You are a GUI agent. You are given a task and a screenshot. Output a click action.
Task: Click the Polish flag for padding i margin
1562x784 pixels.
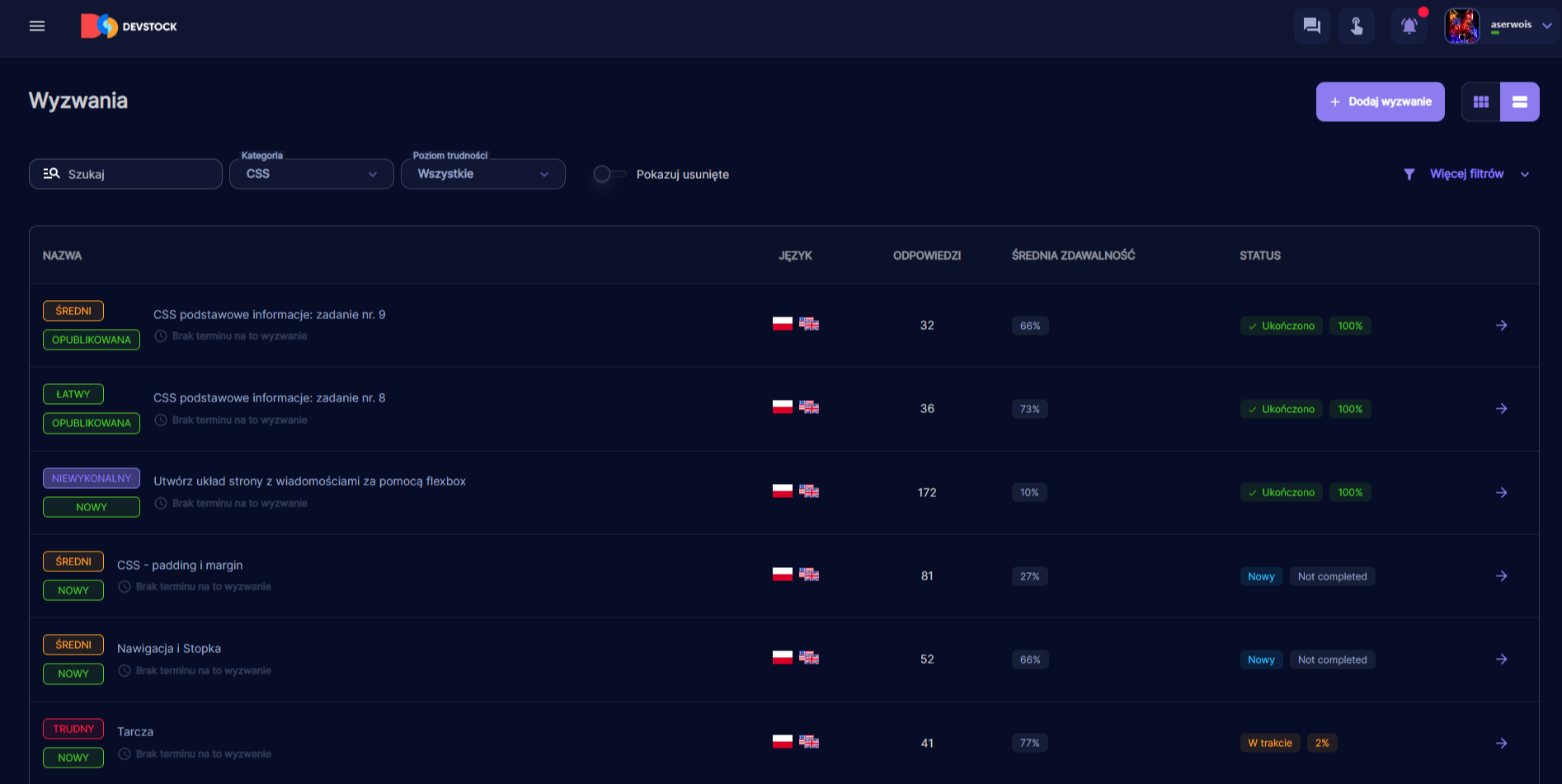point(783,575)
